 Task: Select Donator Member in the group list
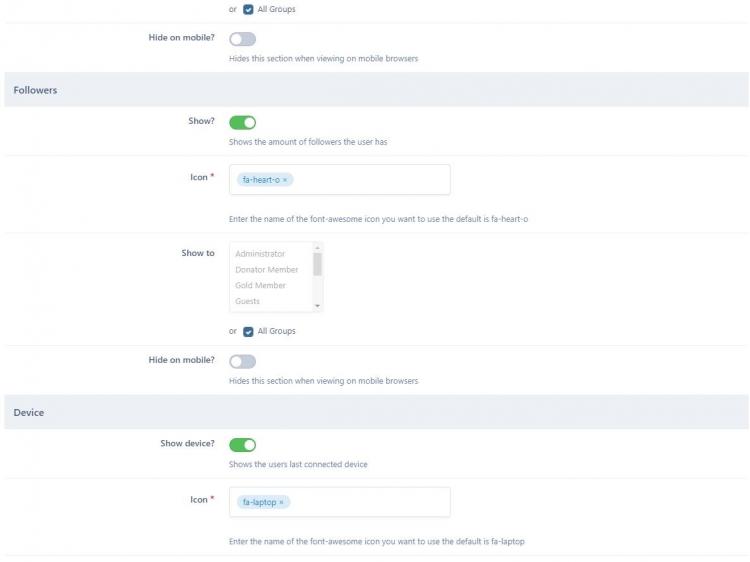pyautogui.click(x=266, y=270)
